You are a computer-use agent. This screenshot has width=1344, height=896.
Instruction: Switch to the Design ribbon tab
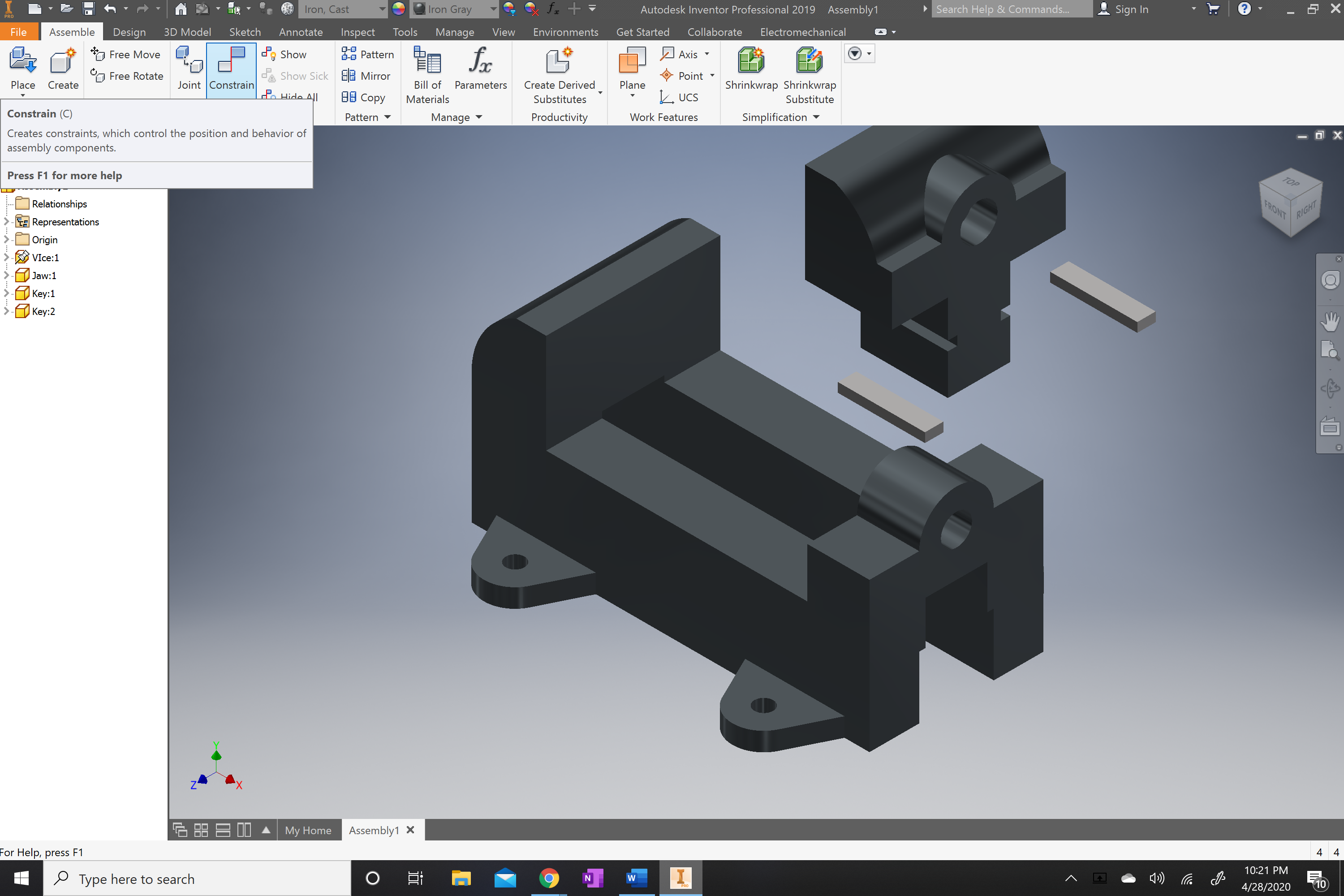tap(129, 32)
